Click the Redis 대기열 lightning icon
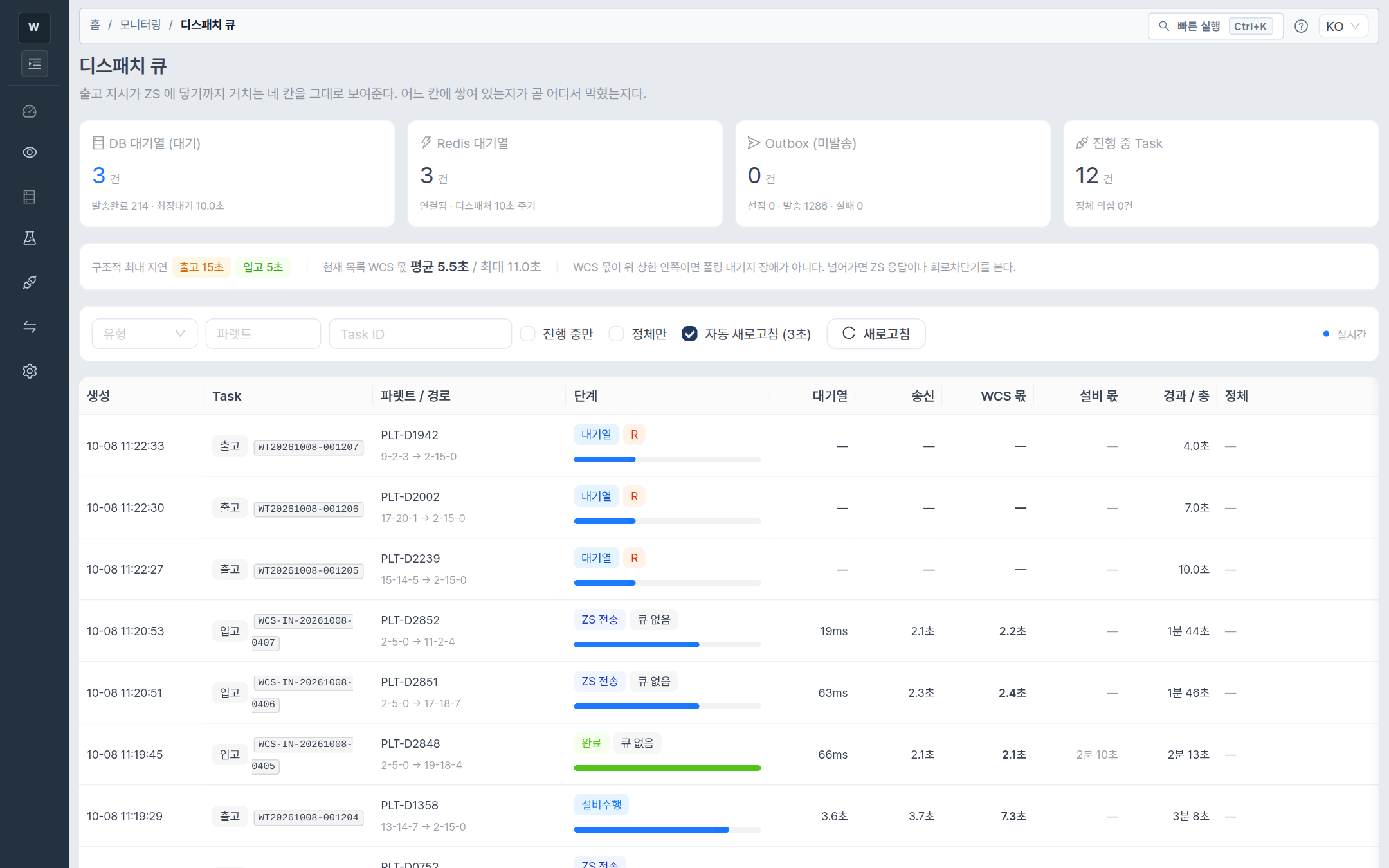Screen dimensions: 1389x868 (426, 143)
